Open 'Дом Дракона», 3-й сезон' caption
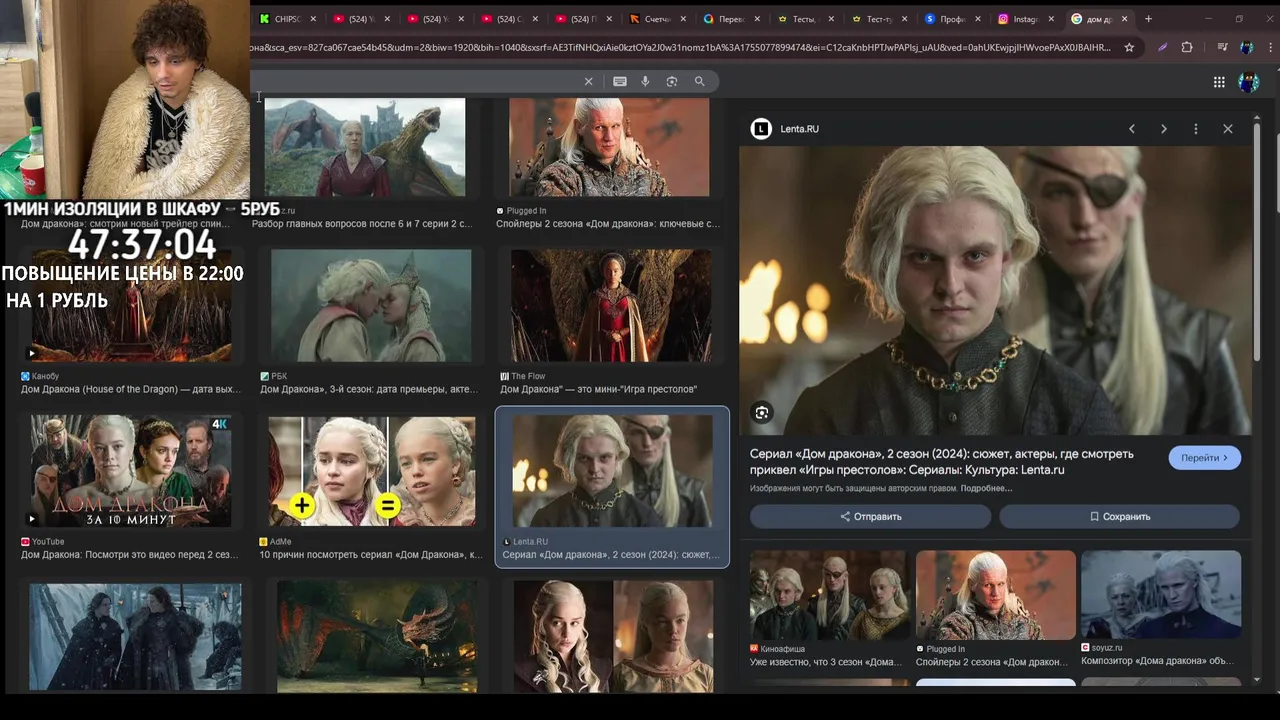 369,389
